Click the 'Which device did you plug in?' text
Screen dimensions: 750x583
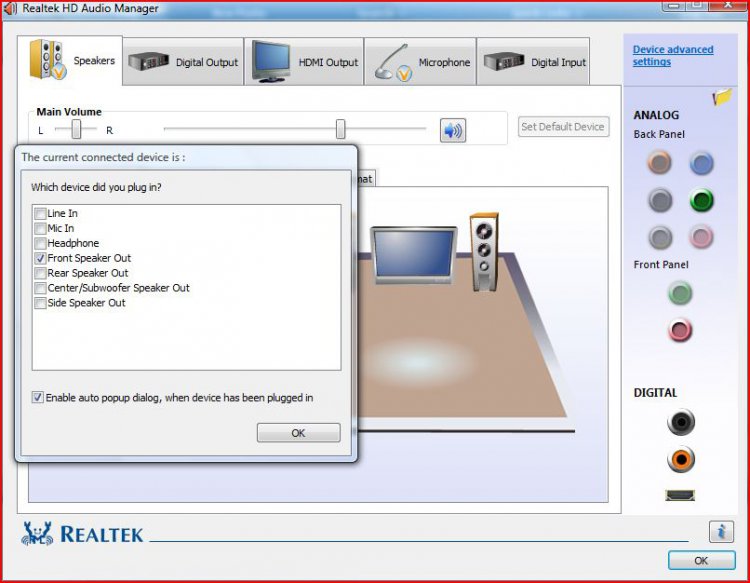(x=96, y=187)
